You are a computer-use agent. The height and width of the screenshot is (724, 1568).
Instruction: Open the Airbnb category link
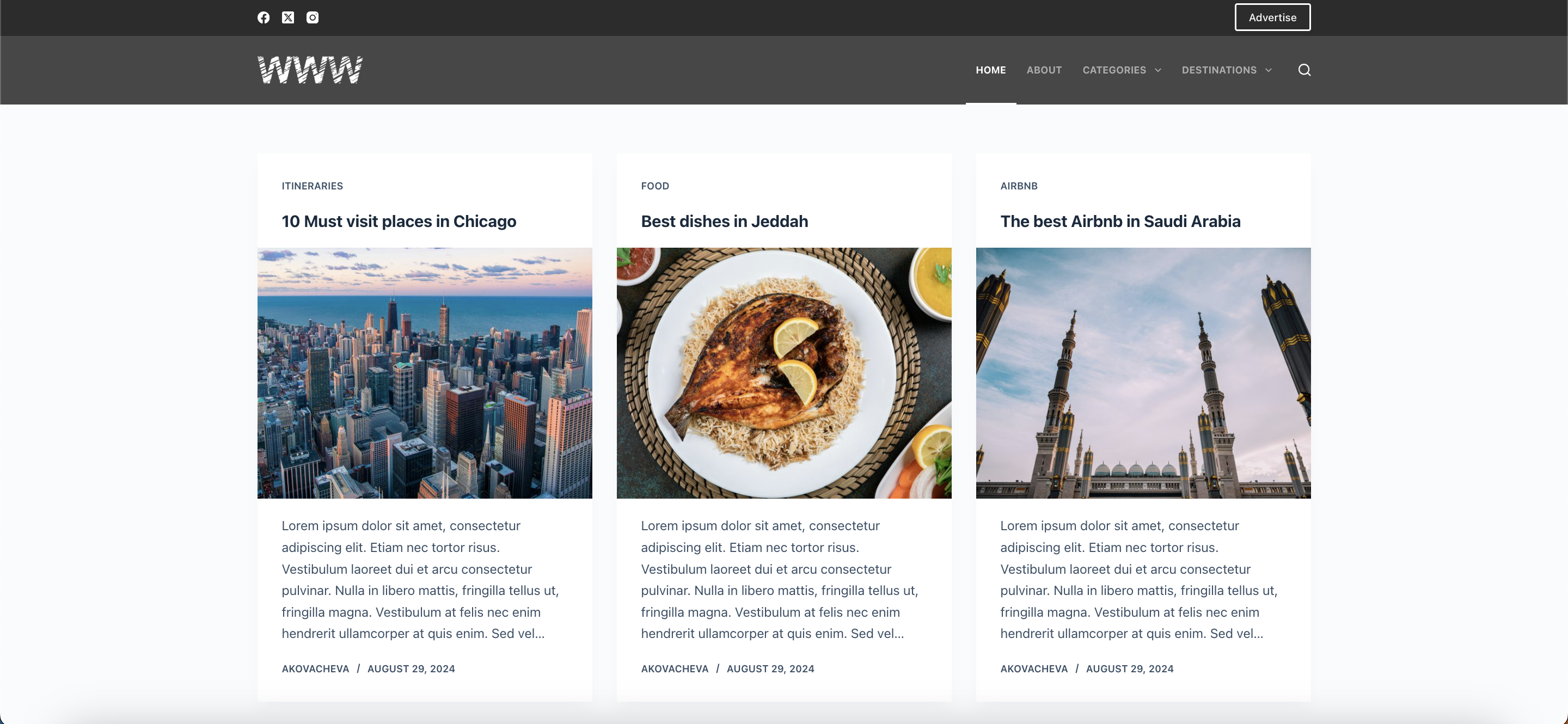pyautogui.click(x=1018, y=186)
